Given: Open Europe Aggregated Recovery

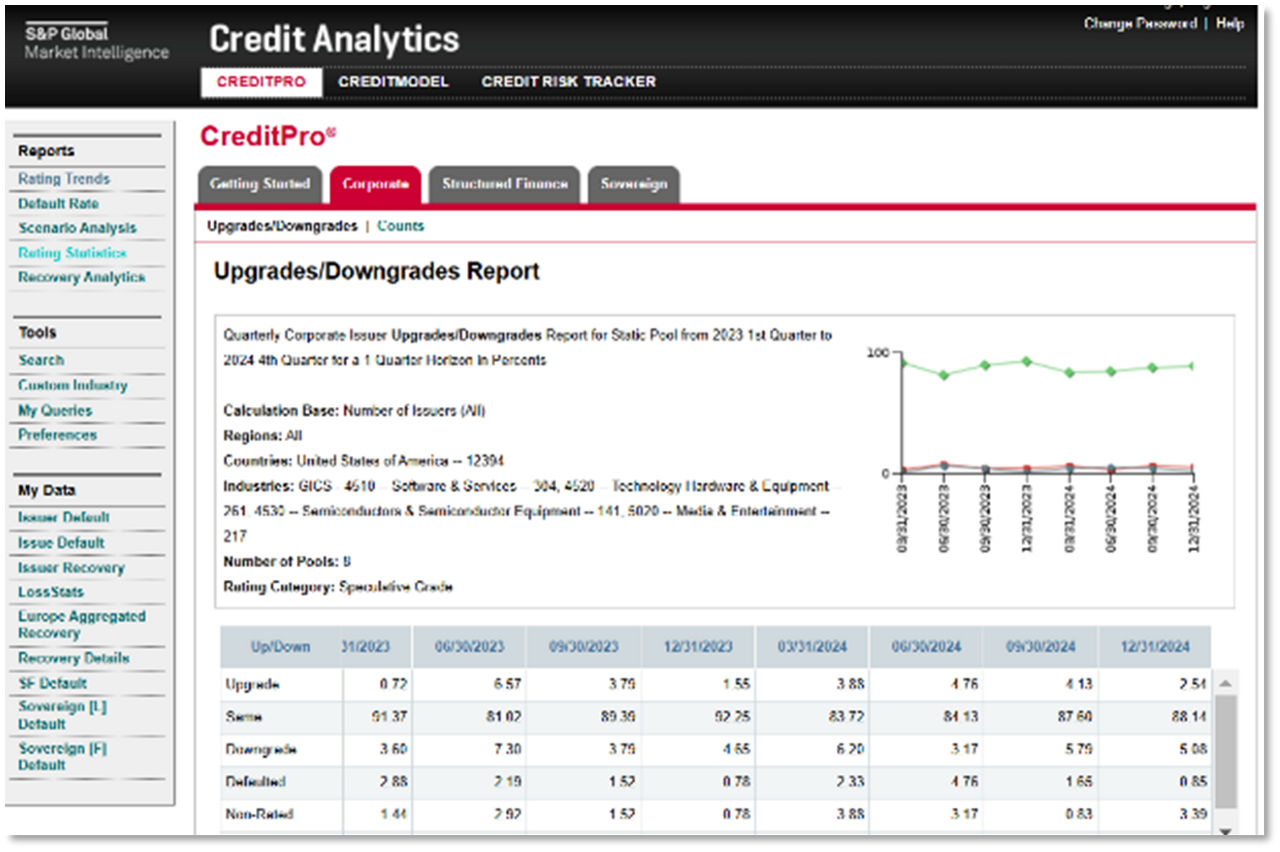Looking at the screenshot, I should [x=82, y=625].
